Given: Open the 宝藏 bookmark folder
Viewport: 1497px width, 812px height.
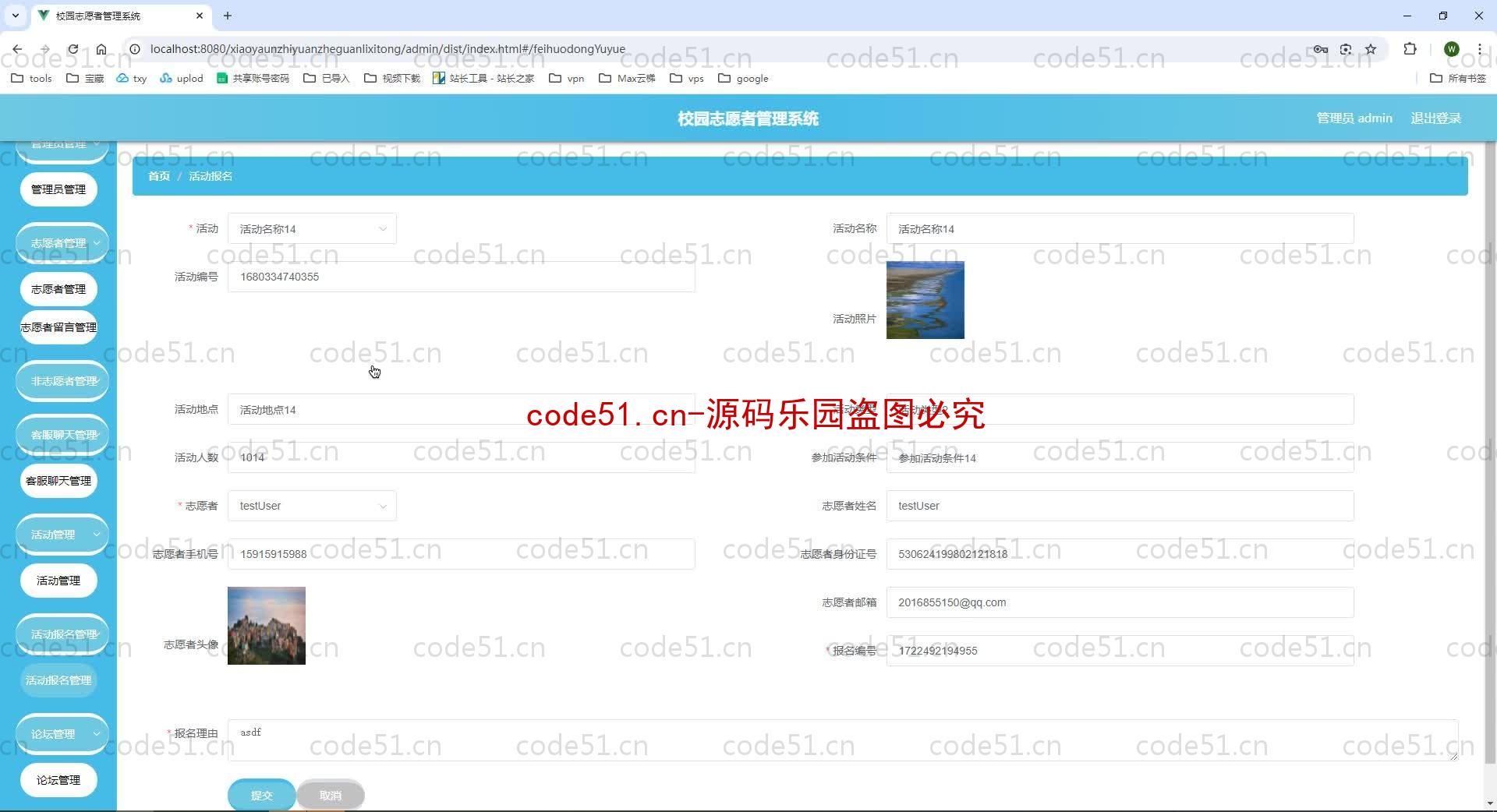Looking at the screenshot, I should point(86,78).
